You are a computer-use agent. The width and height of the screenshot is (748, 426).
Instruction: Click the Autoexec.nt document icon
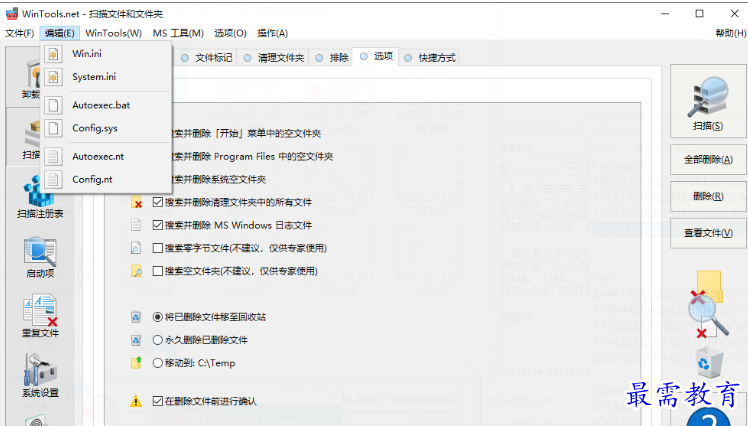[x=53, y=156]
